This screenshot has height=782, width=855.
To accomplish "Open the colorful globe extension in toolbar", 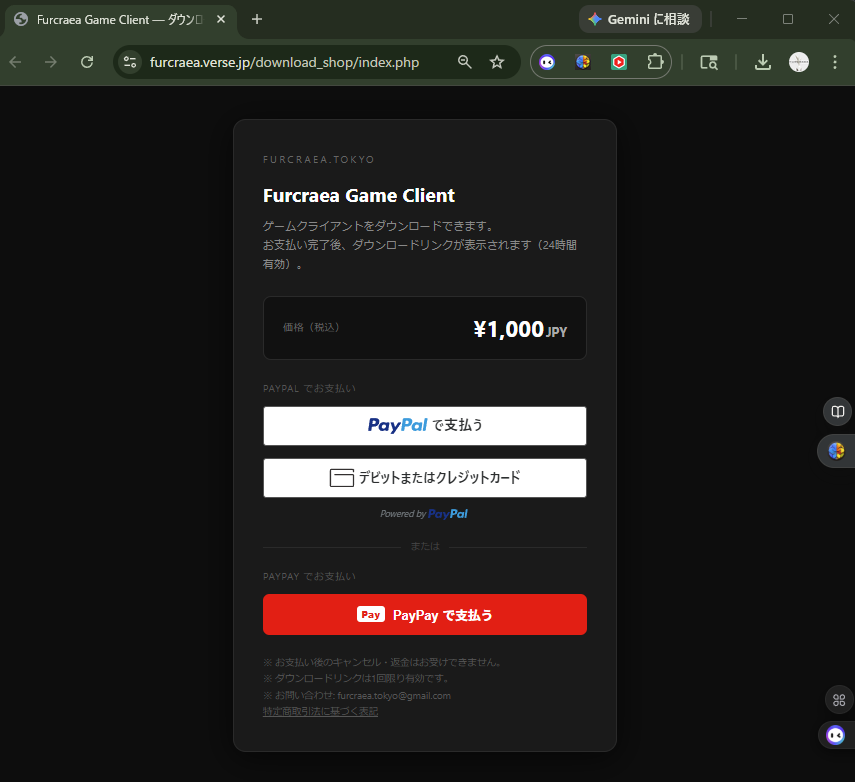I will [x=583, y=62].
